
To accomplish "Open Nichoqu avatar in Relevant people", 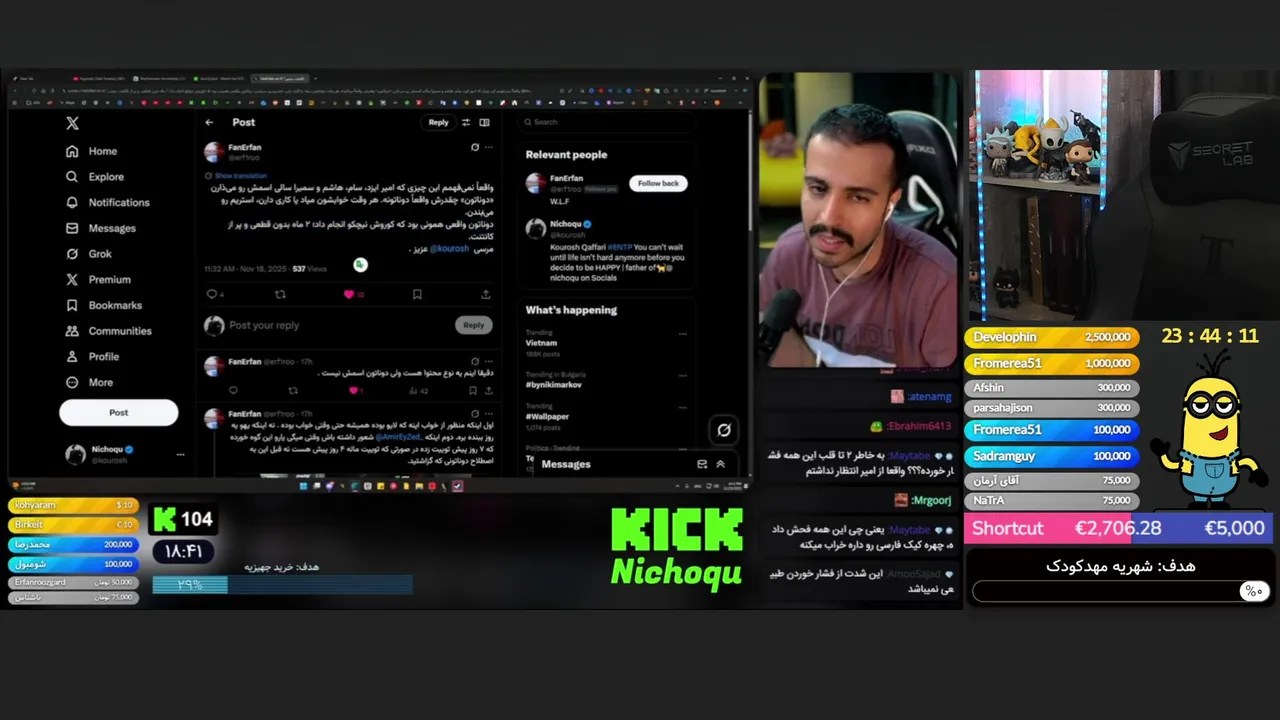I will point(536,230).
